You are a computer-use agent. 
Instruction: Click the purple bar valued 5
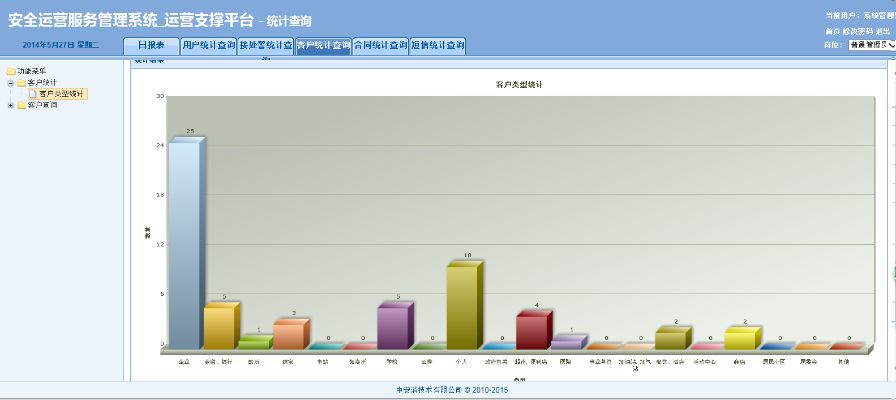pyautogui.click(x=393, y=326)
